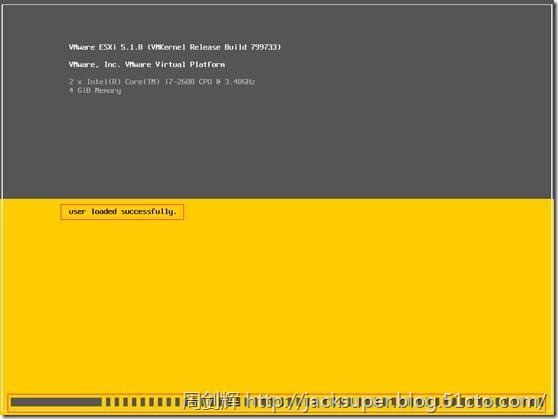Click the 4 GiB Memory text
Image resolution: width=558 pixels, height=419 pixels.
click(95, 90)
